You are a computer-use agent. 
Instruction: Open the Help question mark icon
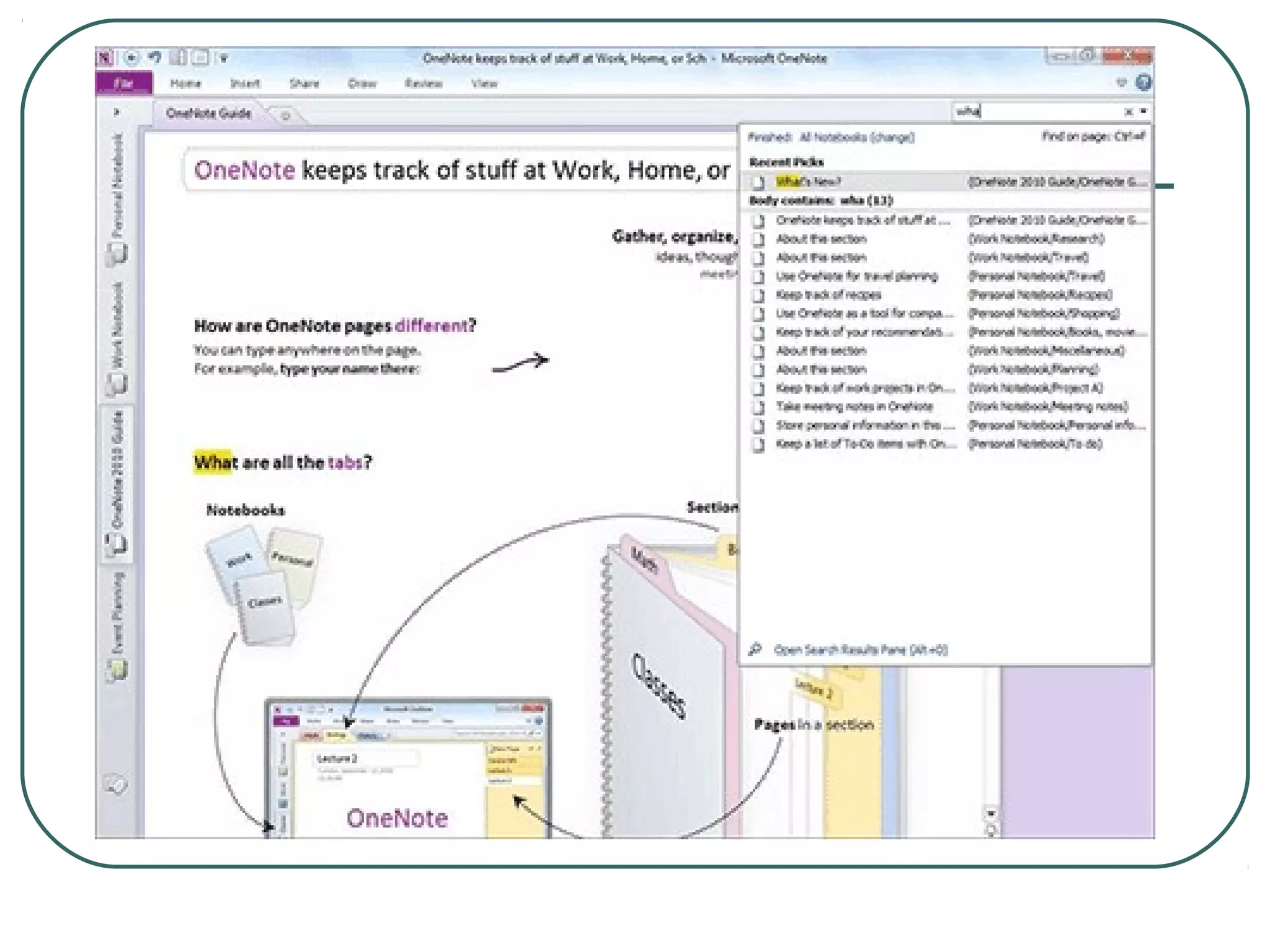click(1143, 82)
